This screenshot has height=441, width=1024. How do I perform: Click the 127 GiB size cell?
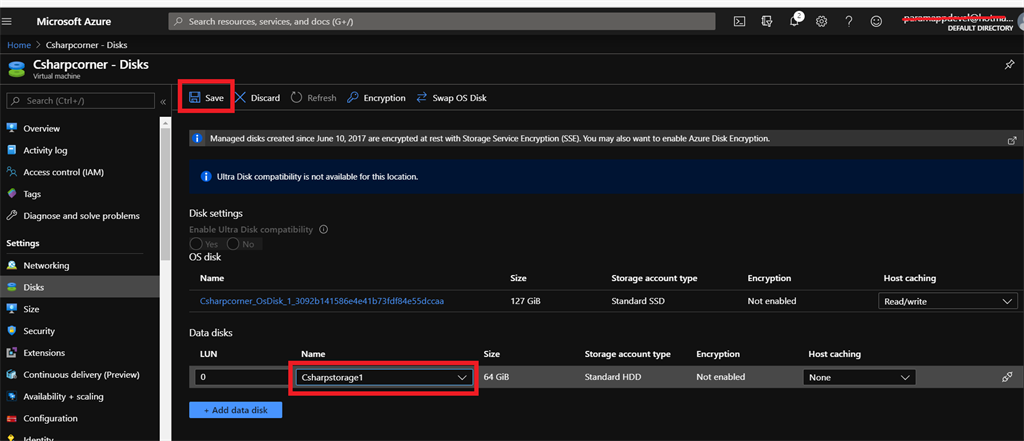pos(526,301)
